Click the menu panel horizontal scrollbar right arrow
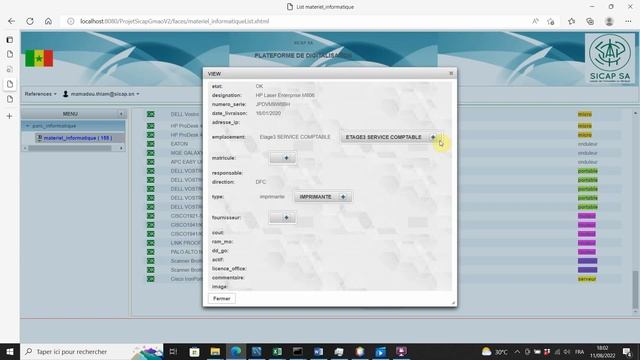The width and height of the screenshot is (640, 360). (121, 148)
